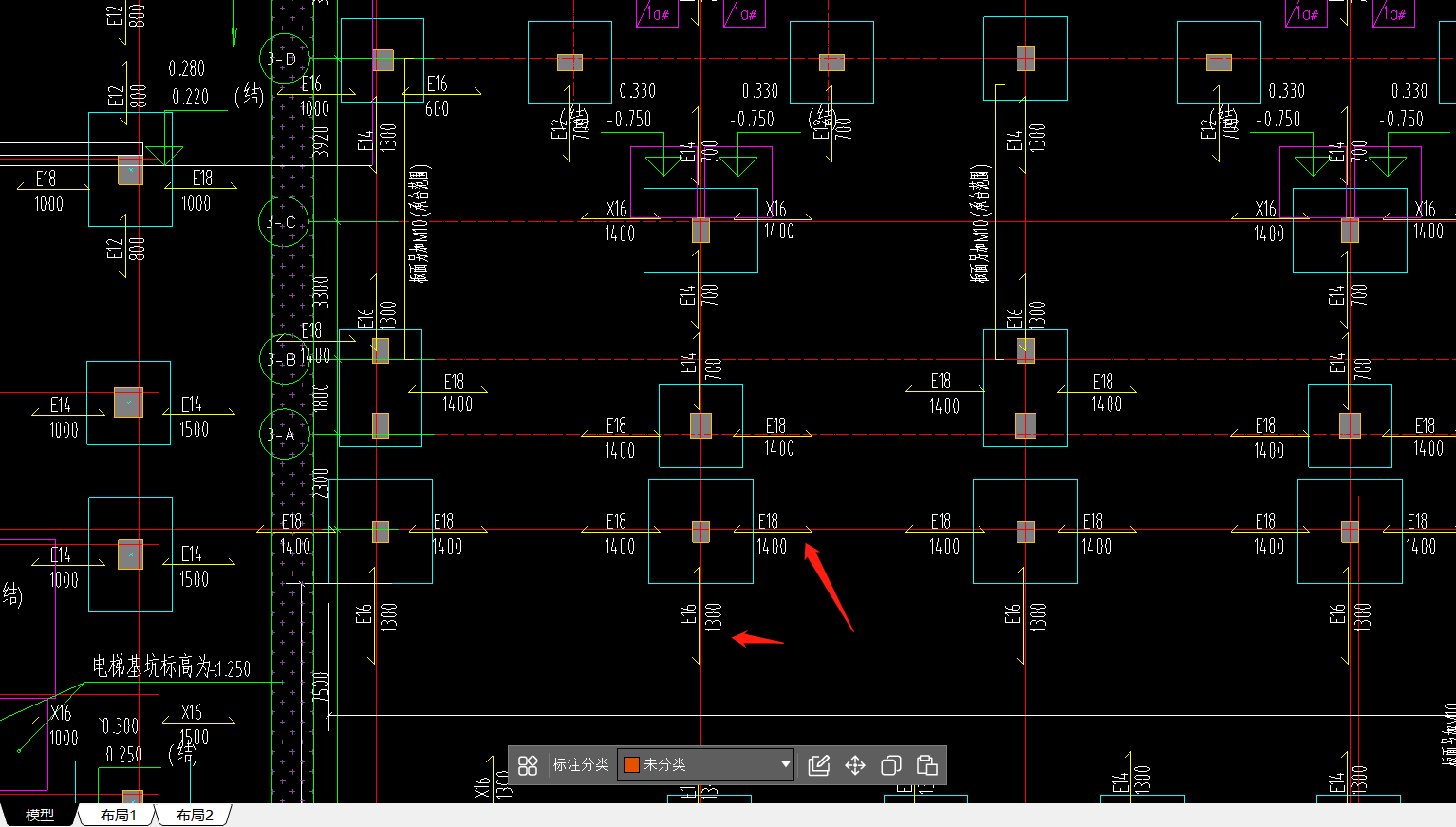Screen dimensions: 1456x827
Task: Select the 0.300 elevation text
Action: (121, 726)
